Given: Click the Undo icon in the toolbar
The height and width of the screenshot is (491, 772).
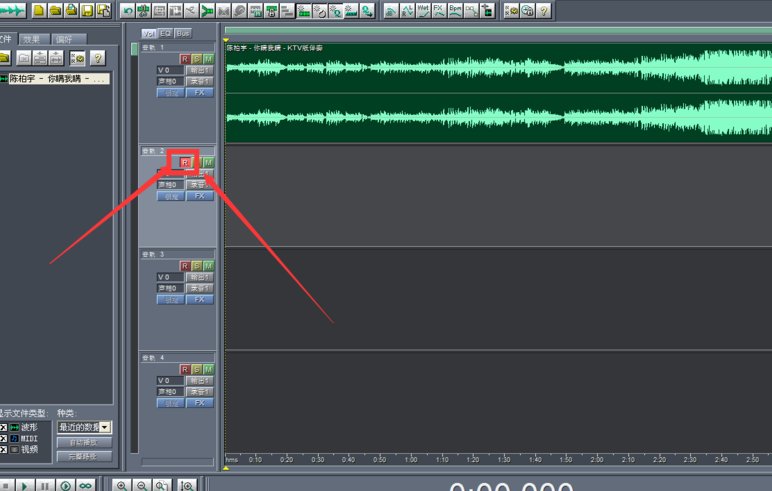Looking at the screenshot, I should [x=127, y=11].
